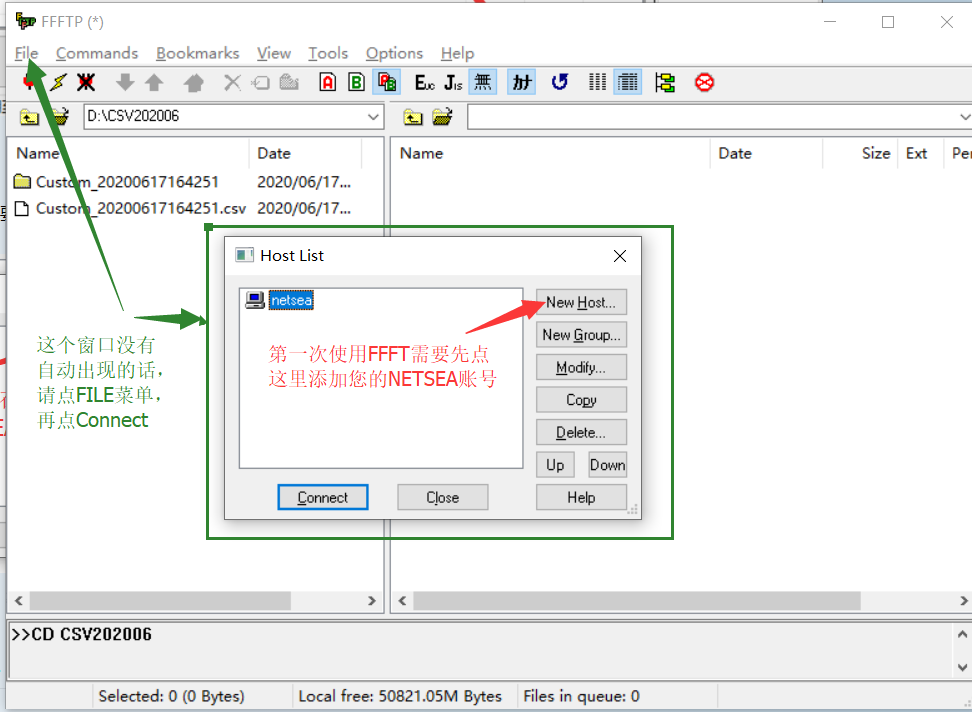Image resolution: width=972 pixels, height=712 pixels.
Task: Click local pane scroll right arrow
Action: coord(372,600)
